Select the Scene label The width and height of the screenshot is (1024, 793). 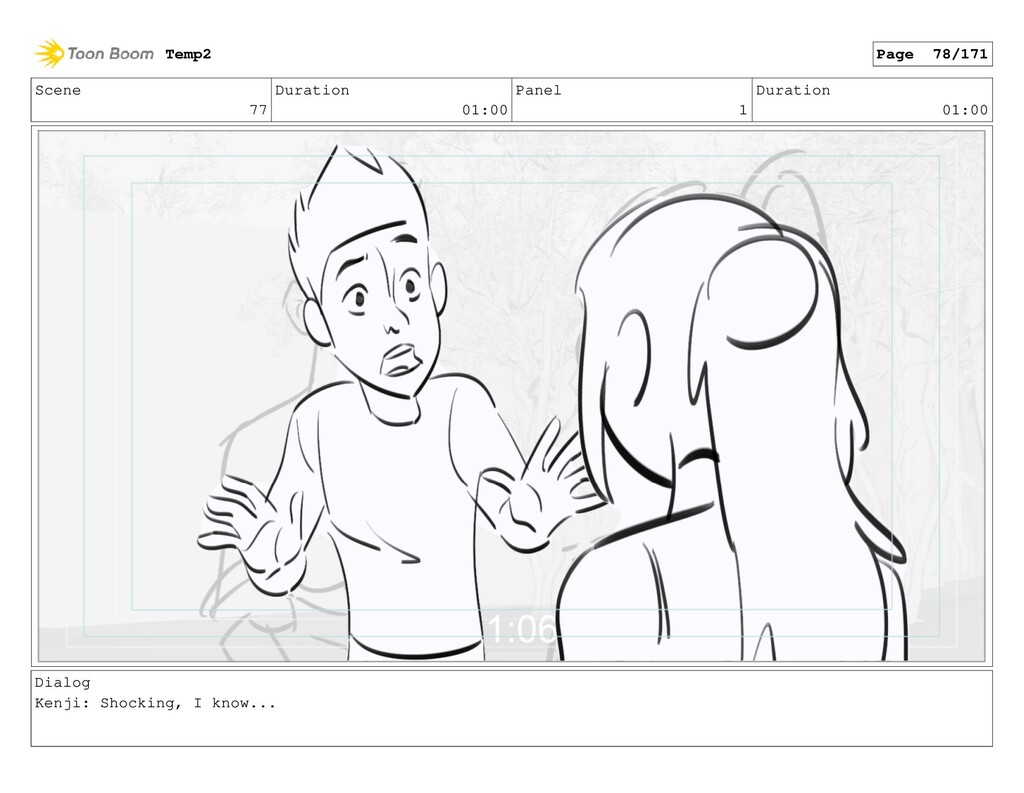58,90
